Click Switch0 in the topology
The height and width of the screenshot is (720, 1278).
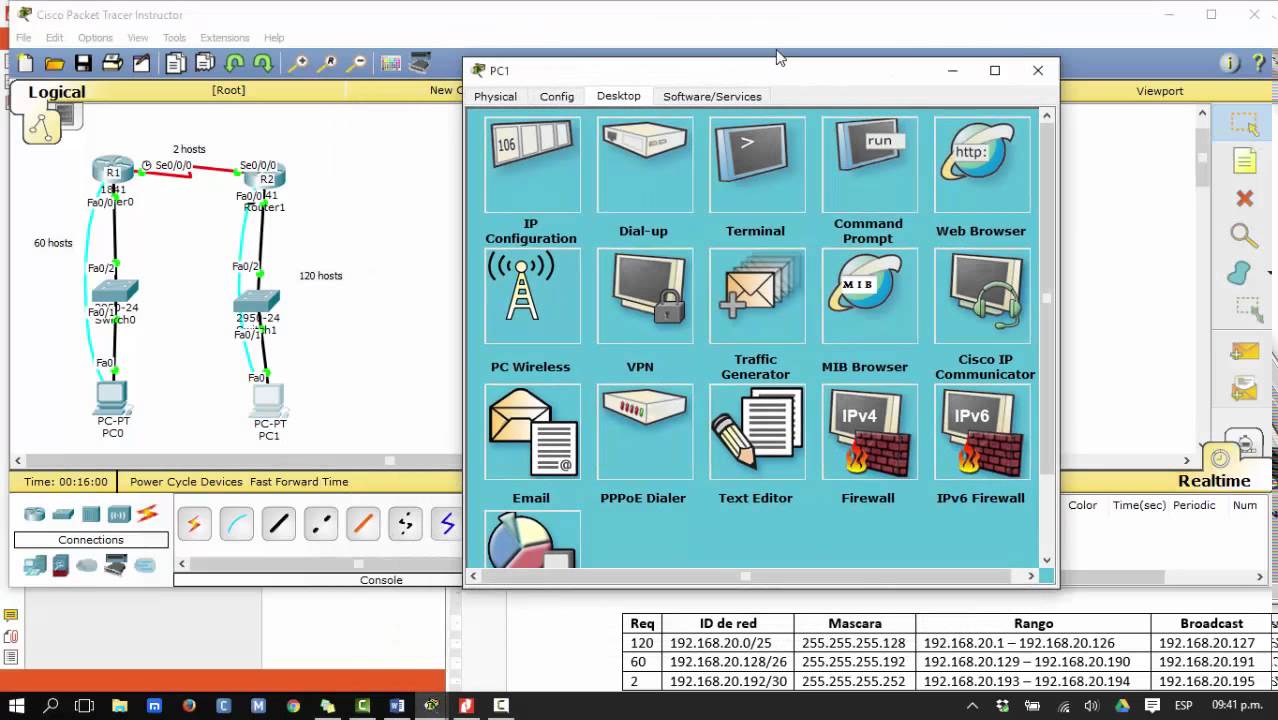coord(115,291)
